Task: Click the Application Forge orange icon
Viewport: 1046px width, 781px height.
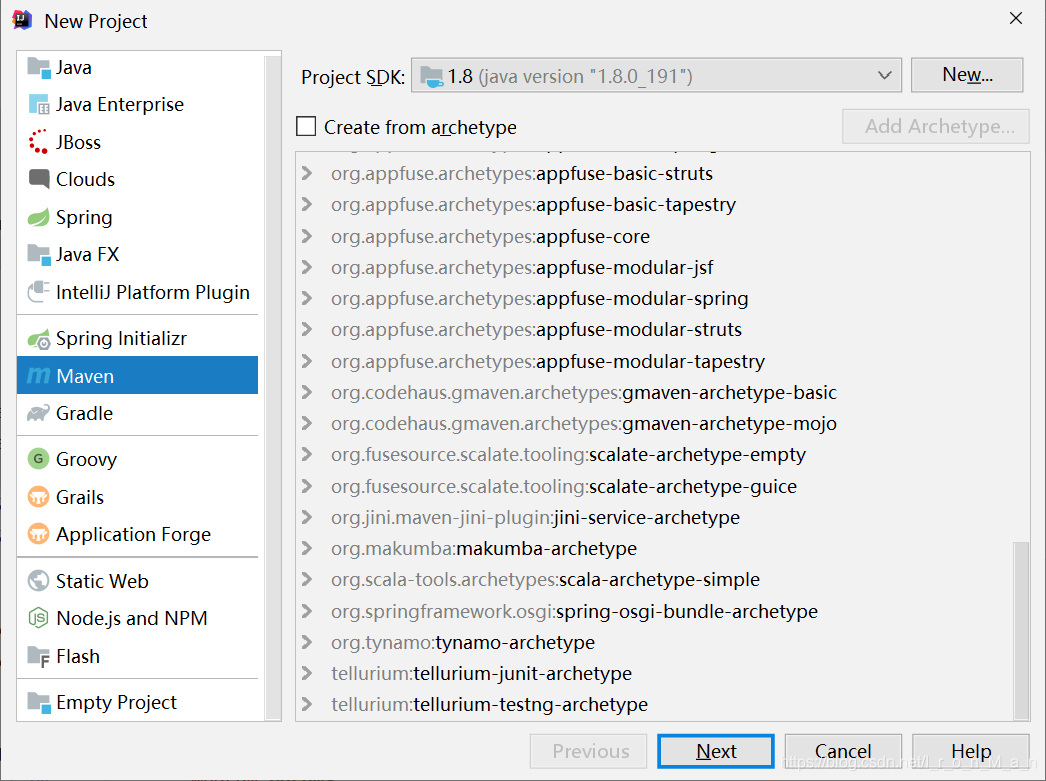Action: tap(39, 534)
